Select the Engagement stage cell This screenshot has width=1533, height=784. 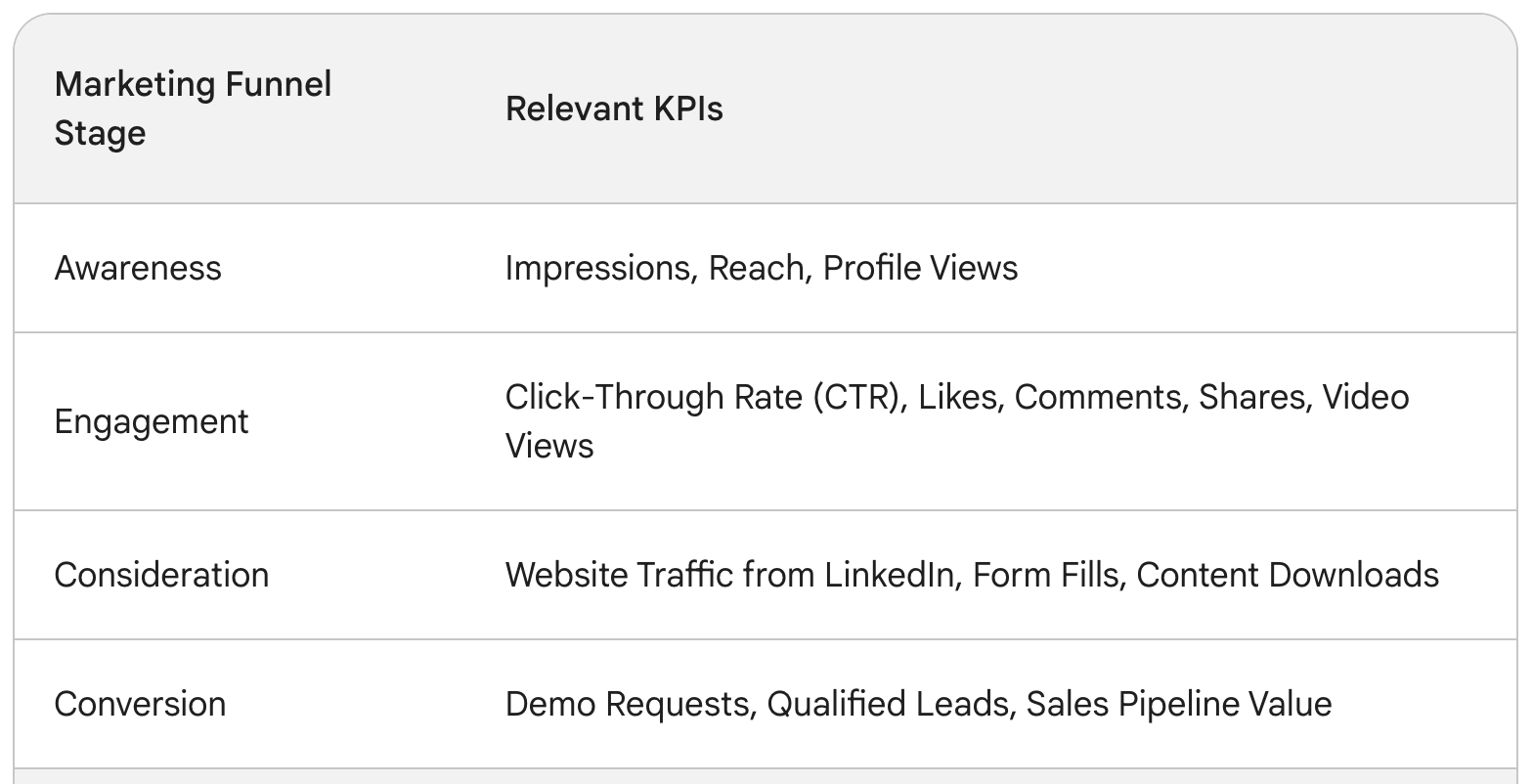152,421
